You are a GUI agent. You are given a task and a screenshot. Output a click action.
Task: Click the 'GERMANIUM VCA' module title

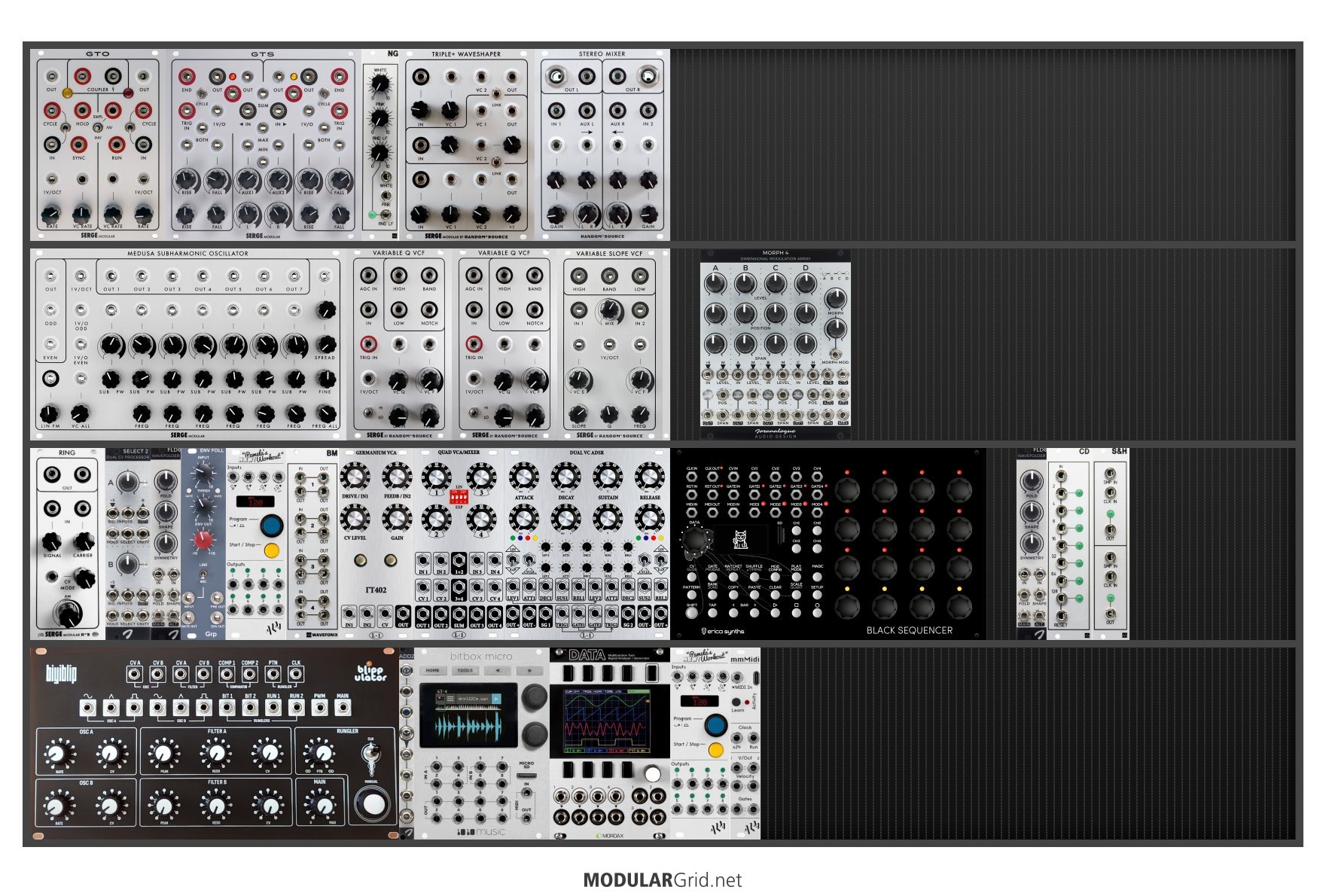(376, 453)
